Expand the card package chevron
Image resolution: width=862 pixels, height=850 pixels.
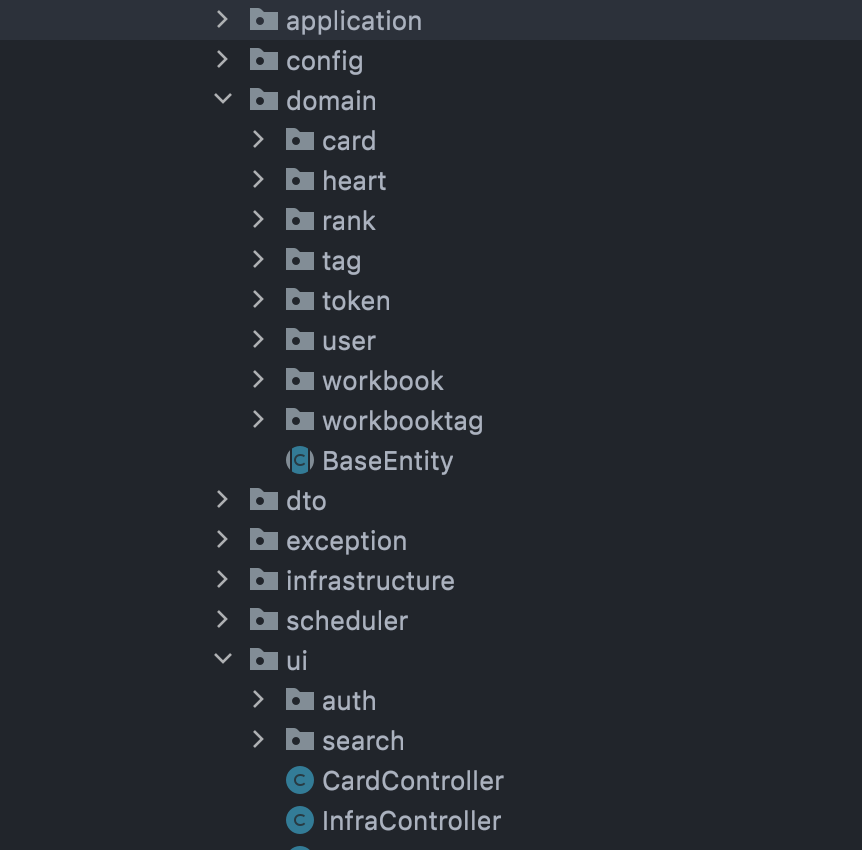(x=258, y=140)
